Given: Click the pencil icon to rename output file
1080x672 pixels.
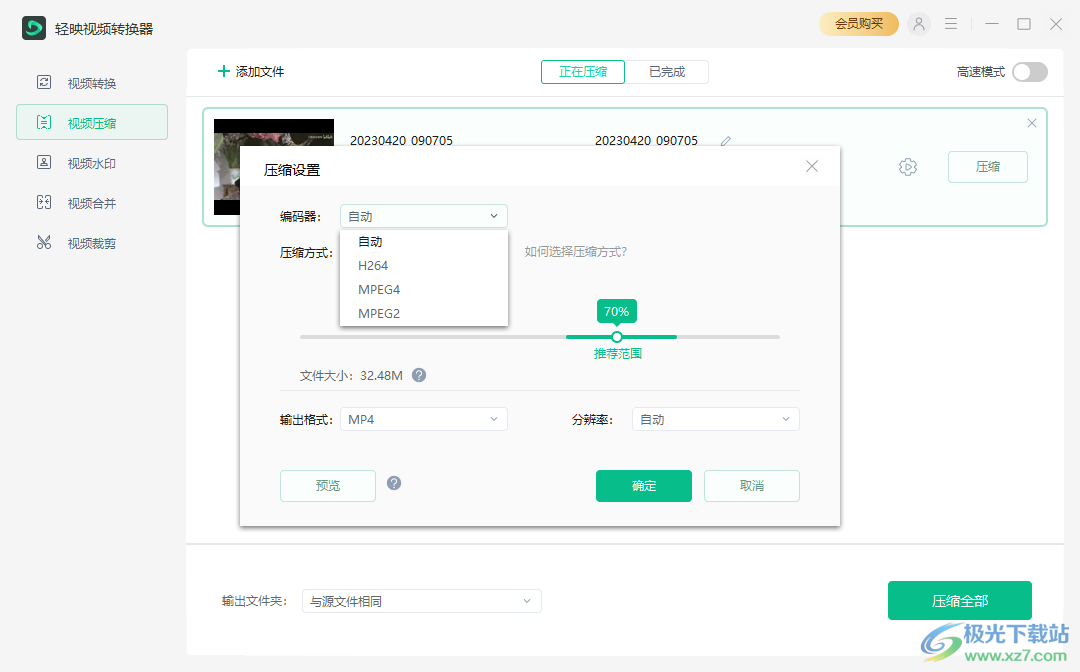Looking at the screenshot, I should (725, 142).
